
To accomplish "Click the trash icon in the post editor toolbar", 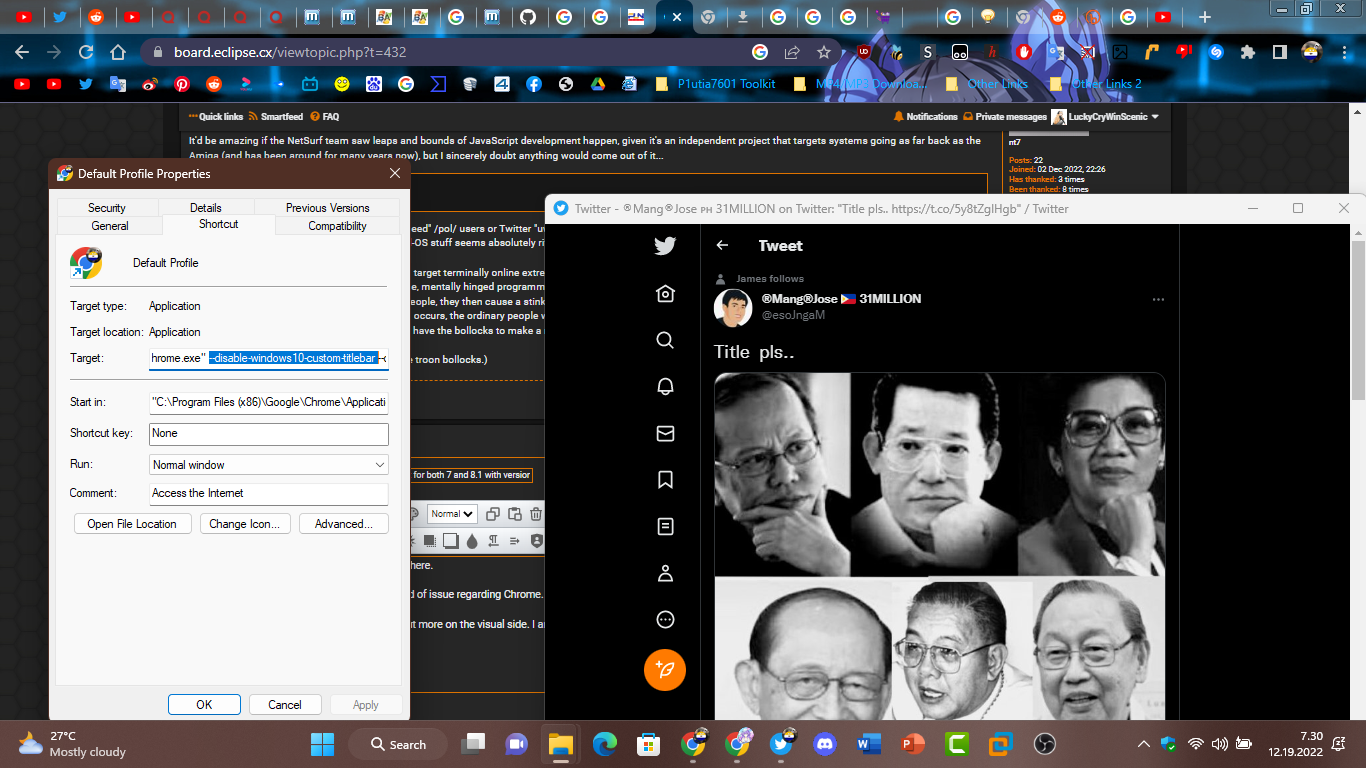I will [x=536, y=514].
